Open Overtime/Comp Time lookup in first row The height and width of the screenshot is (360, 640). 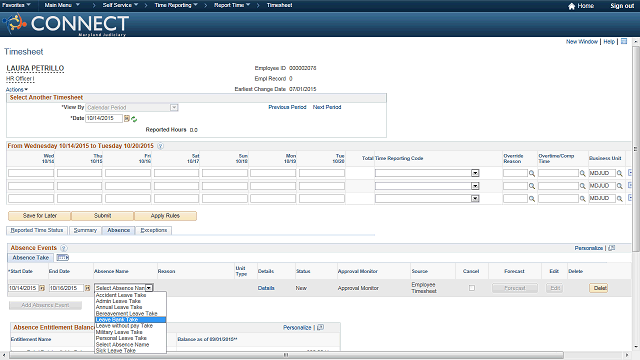pos(582,173)
